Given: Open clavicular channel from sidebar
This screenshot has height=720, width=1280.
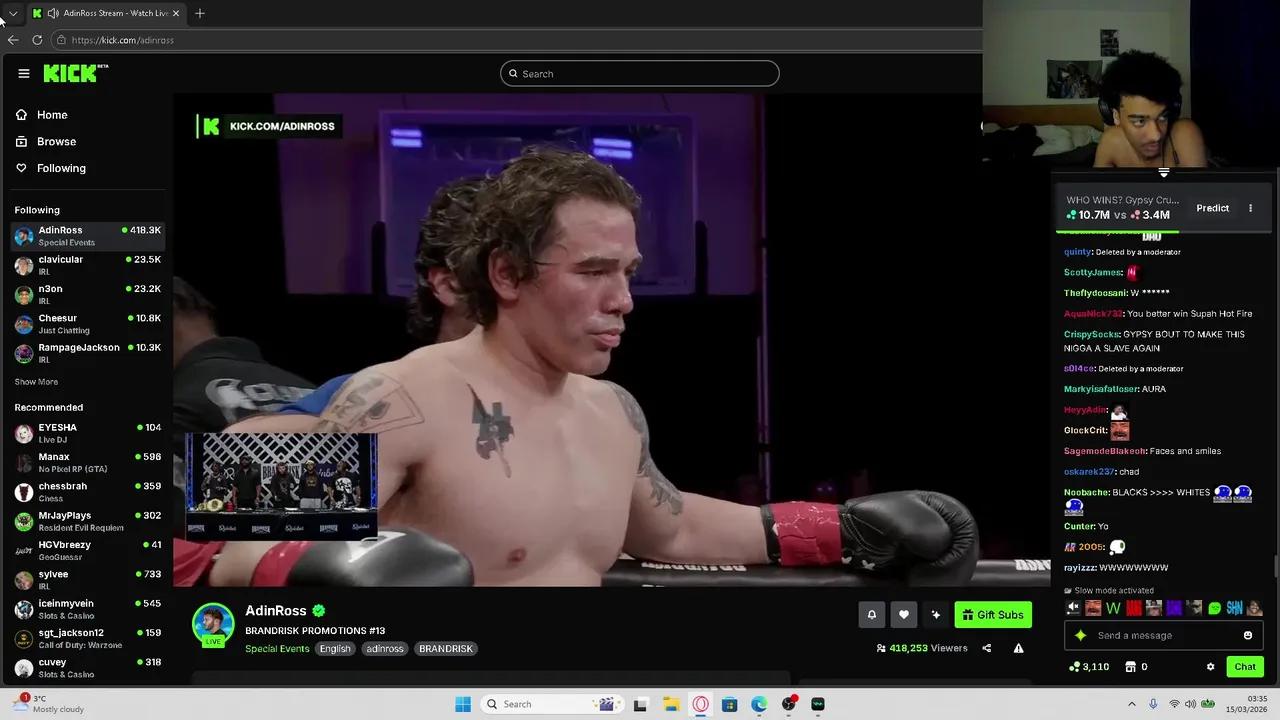Looking at the screenshot, I should pos(87,265).
